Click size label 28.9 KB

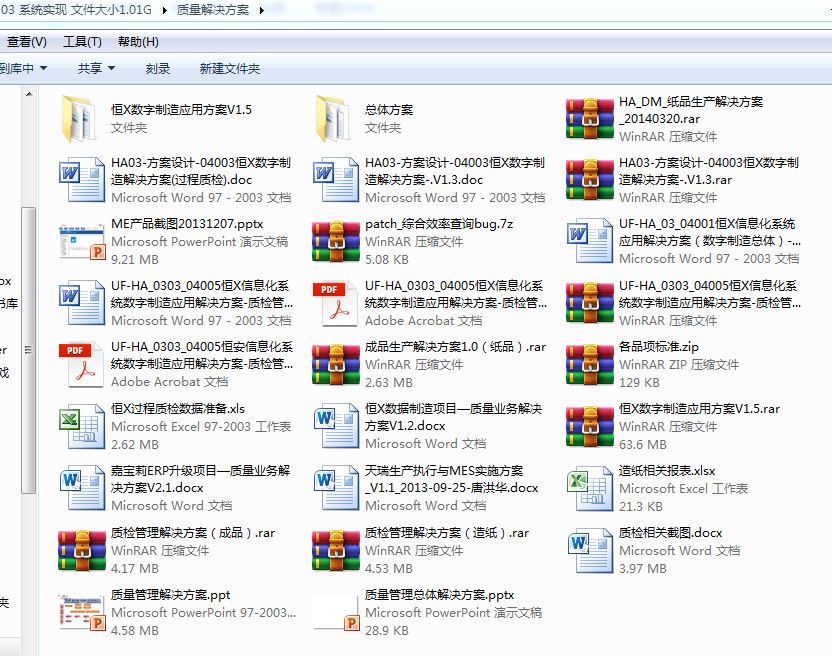click(x=386, y=631)
